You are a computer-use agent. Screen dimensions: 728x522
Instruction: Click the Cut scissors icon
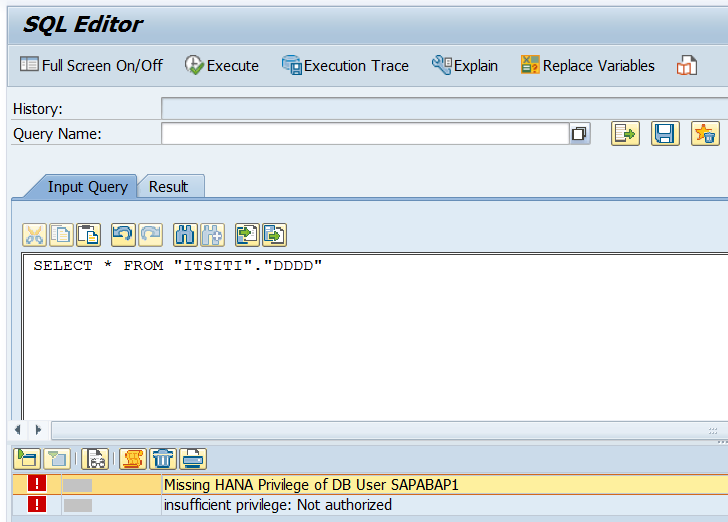[x=34, y=235]
